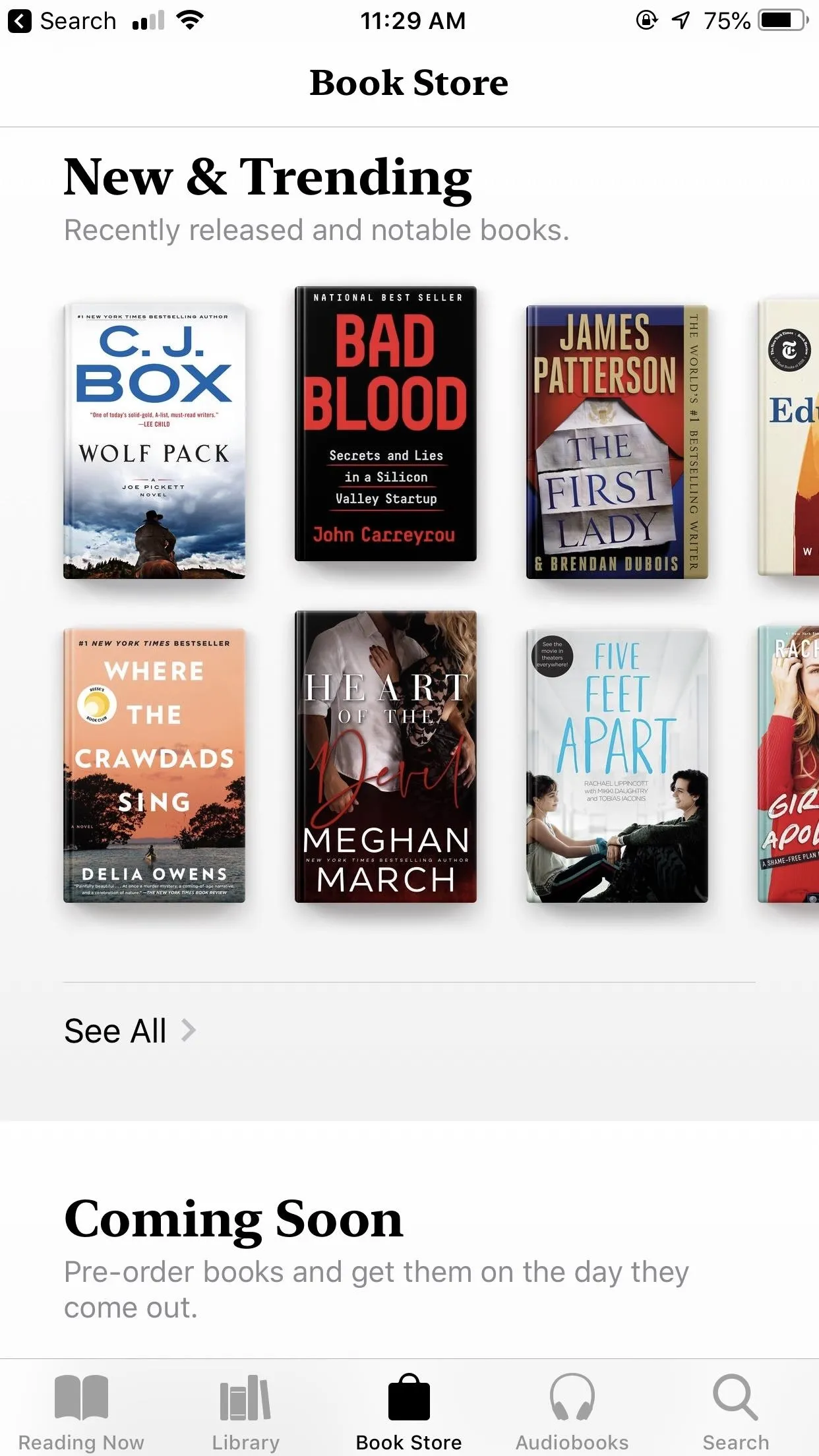The height and width of the screenshot is (1456, 819).
Task: Tap the location arrow status icon
Action: 681,20
